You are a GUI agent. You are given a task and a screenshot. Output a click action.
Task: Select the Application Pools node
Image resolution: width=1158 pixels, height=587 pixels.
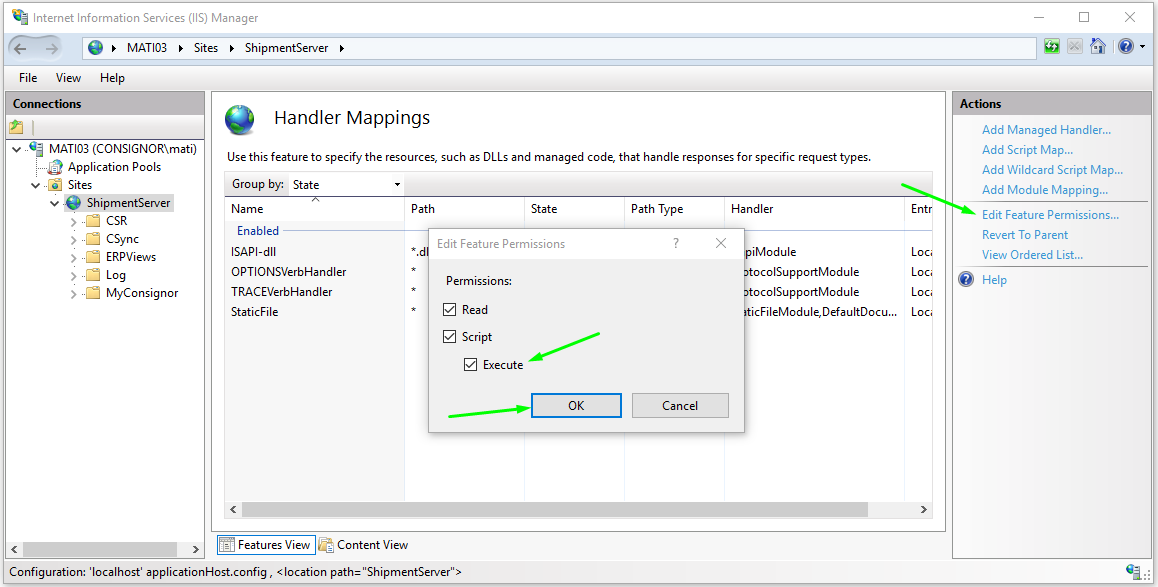click(113, 167)
